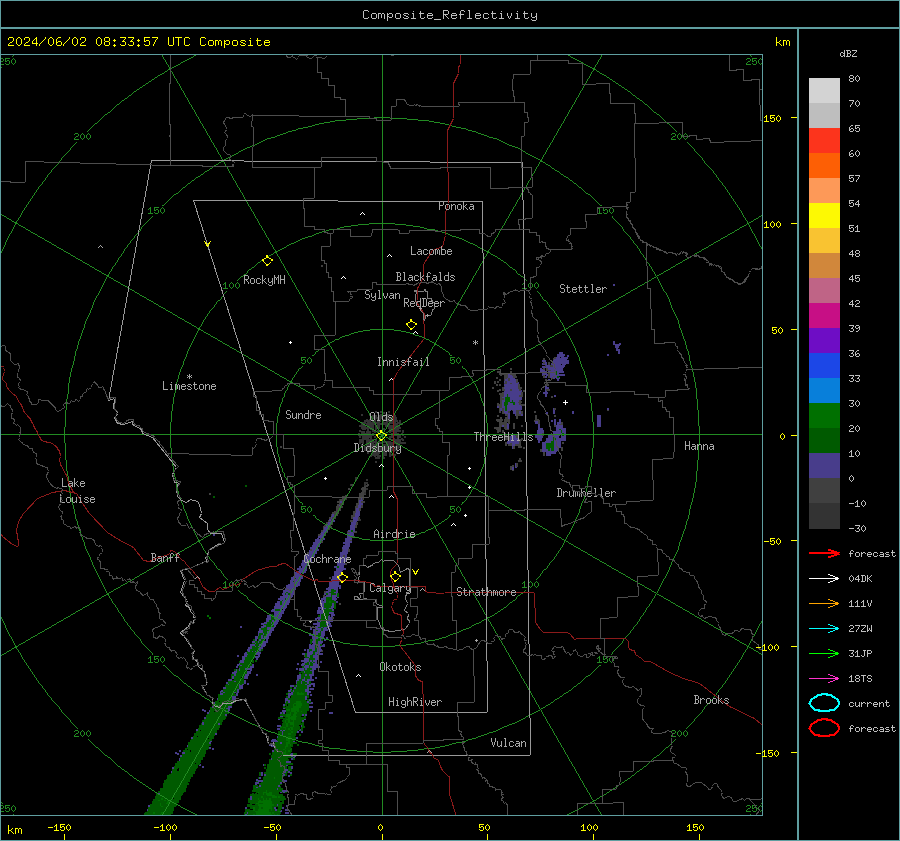Click the Banff town label
The image size is (900, 841).
tap(165, 558)
